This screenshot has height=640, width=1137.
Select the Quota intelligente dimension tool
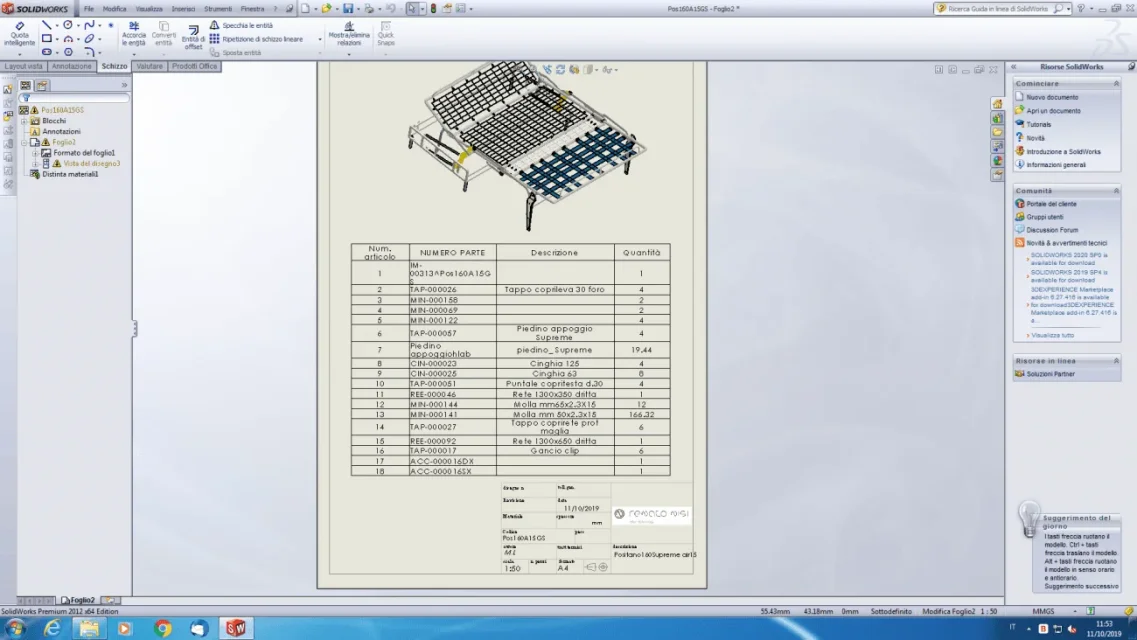[20, 33]
